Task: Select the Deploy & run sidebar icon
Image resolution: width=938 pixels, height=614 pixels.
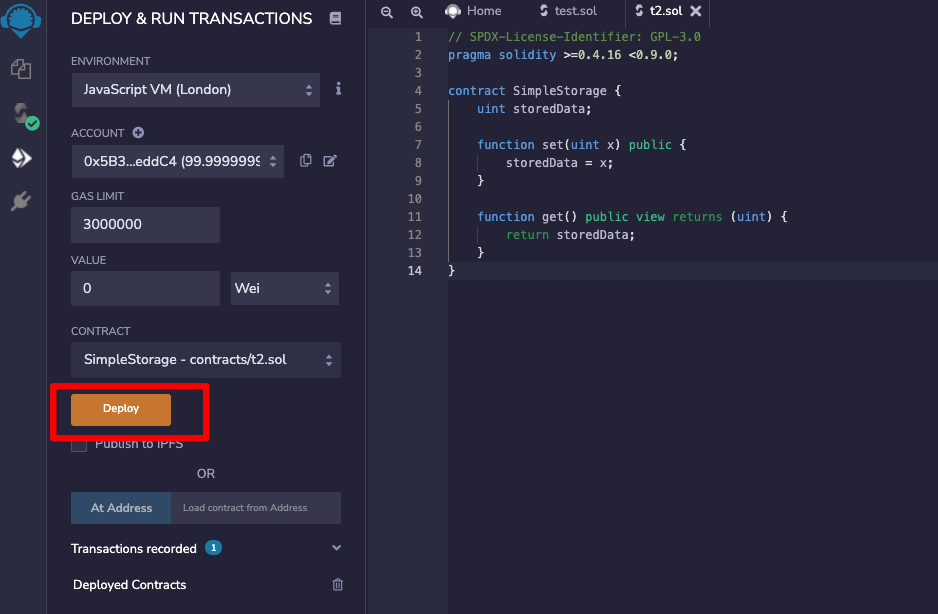Action: 22,158
